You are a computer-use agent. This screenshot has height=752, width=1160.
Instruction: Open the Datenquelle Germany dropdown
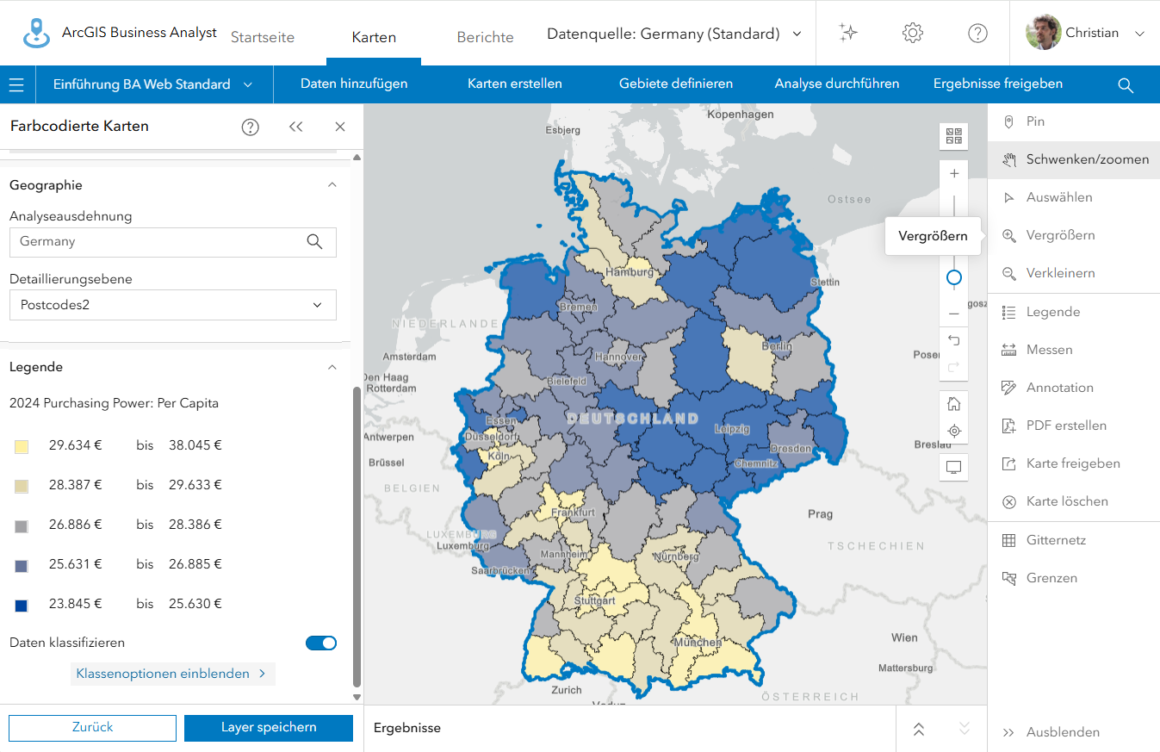674,34
